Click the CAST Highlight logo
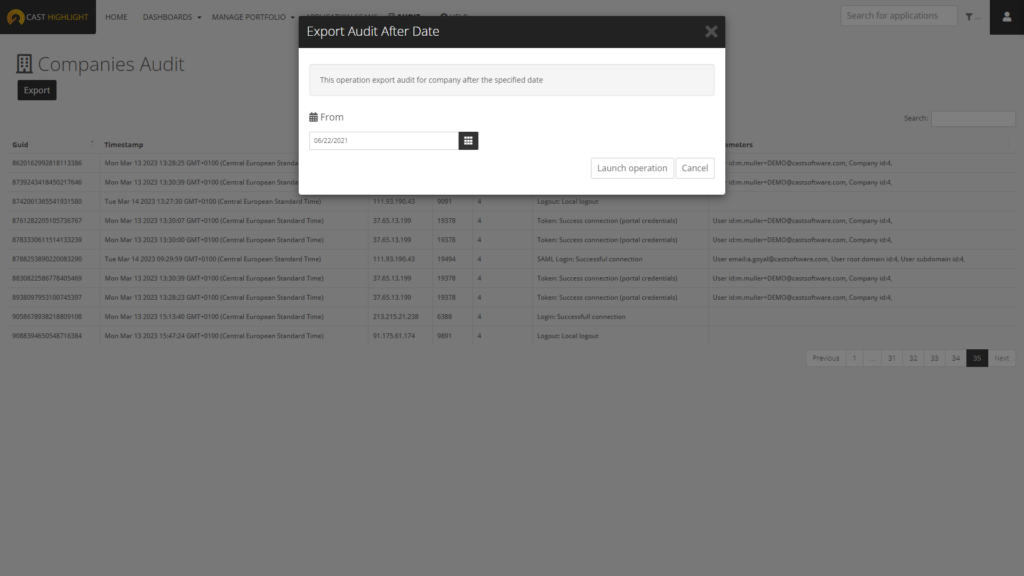The height and width of the screenshot is (576, 1024). pyautogui.click(x=48, y=17)
